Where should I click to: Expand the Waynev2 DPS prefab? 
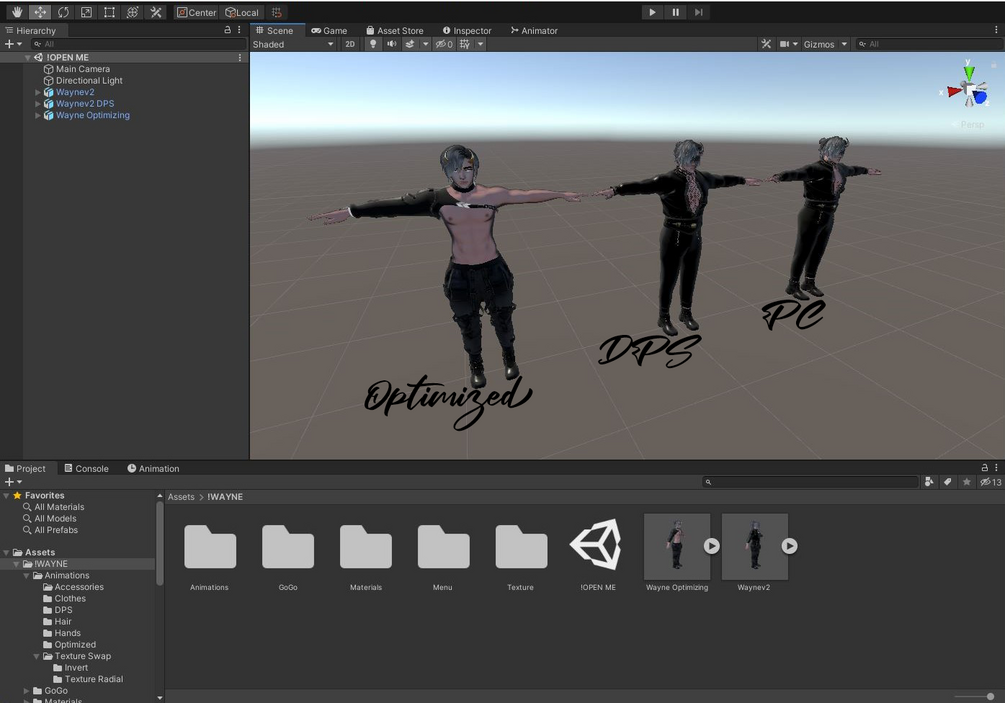[38, 104]
